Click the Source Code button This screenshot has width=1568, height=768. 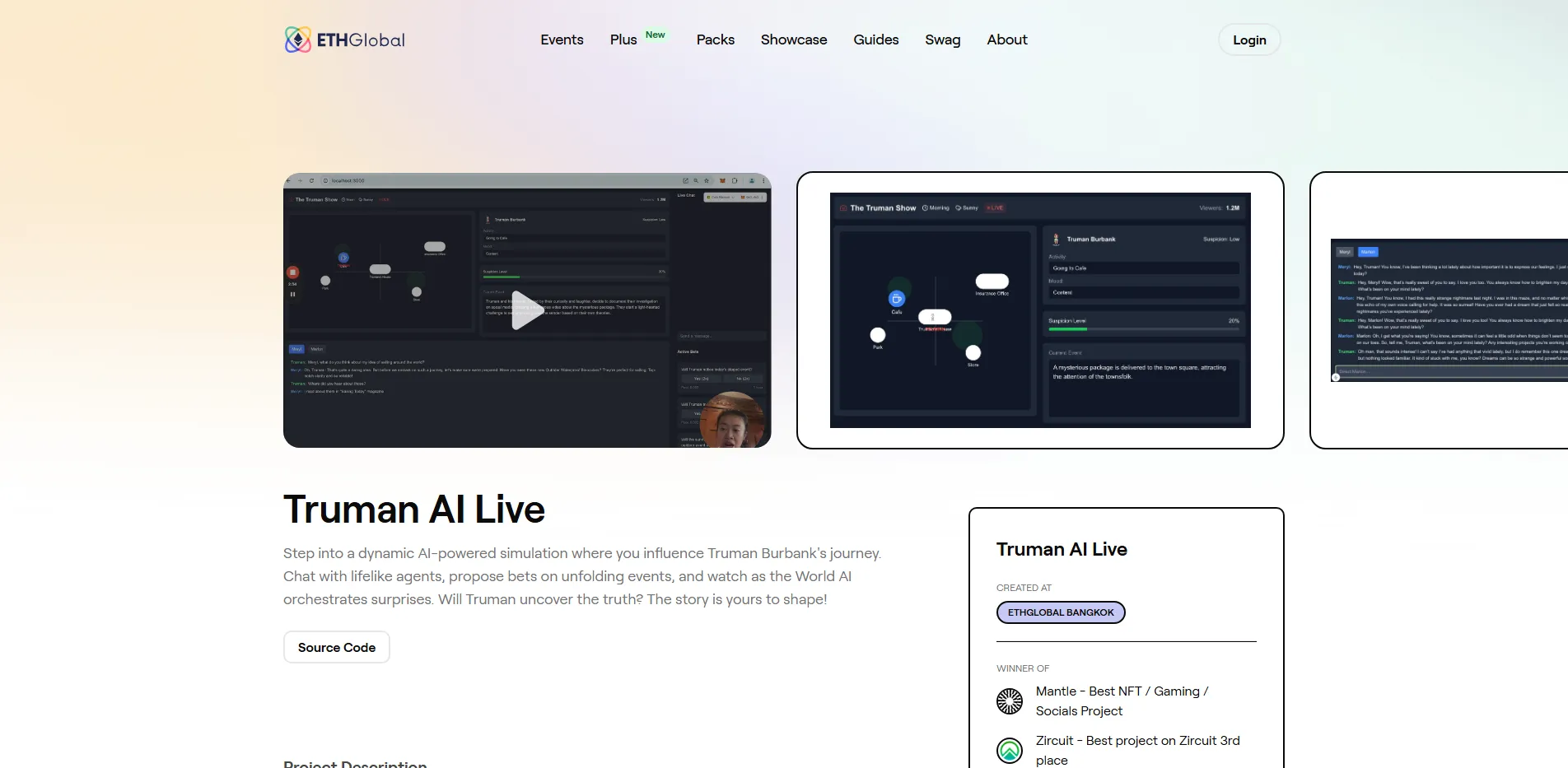[x=335, y=647]
